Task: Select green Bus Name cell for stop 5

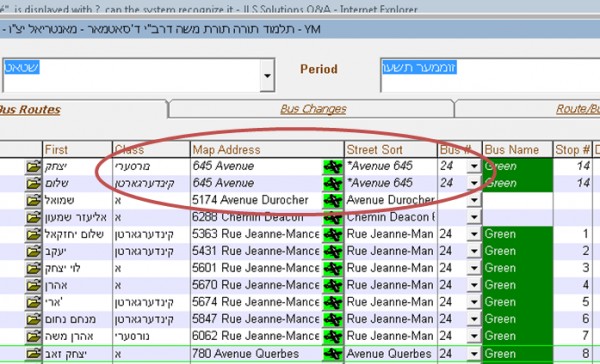Action: (517, 302)
